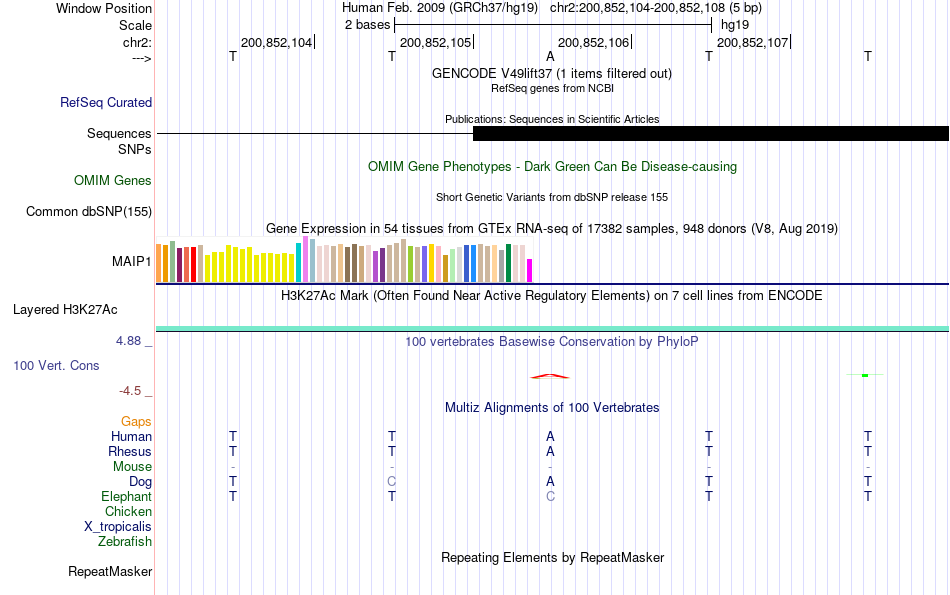Click the teal H3K27Ac signal band
Screen dimensions: 950x595
pyautogui.click(x=553, y=328)
